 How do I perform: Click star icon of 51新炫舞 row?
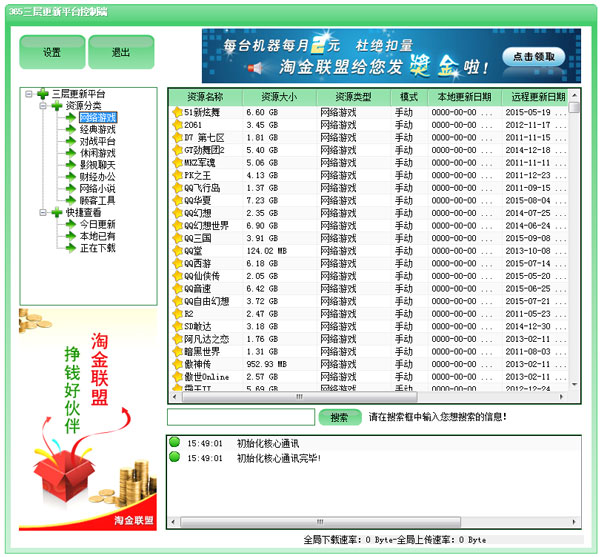pos(178,112)
